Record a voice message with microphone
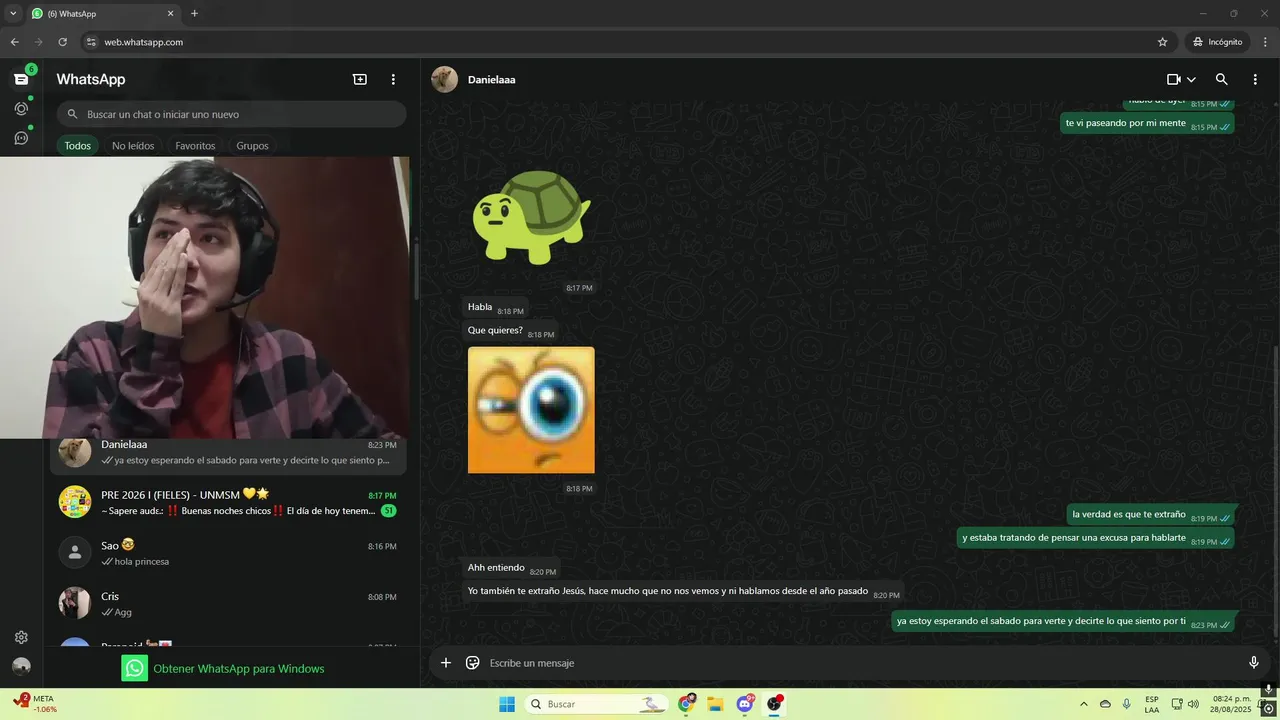This screenshot has width=1280, height=720. coord(1254,662)
